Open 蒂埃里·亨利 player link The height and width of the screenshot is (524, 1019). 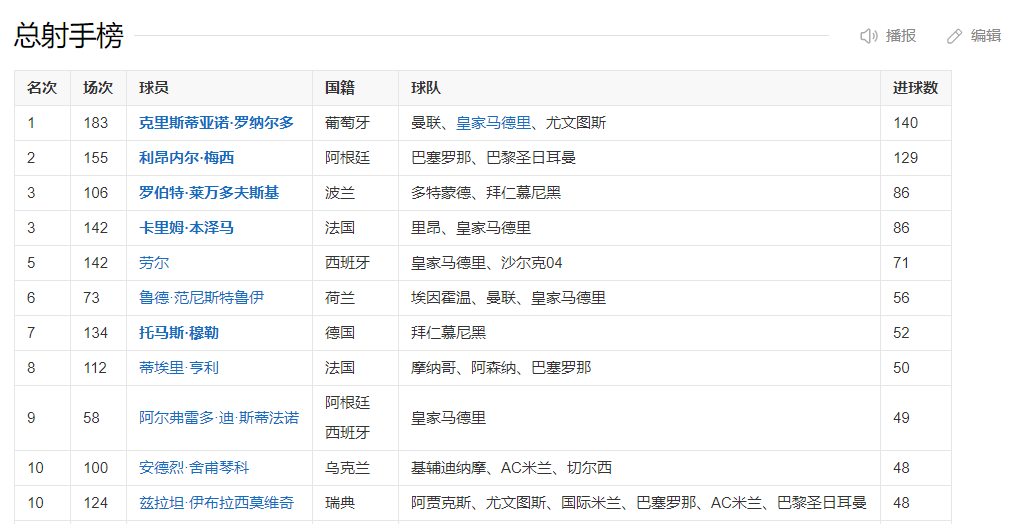[x=179, y=368]
